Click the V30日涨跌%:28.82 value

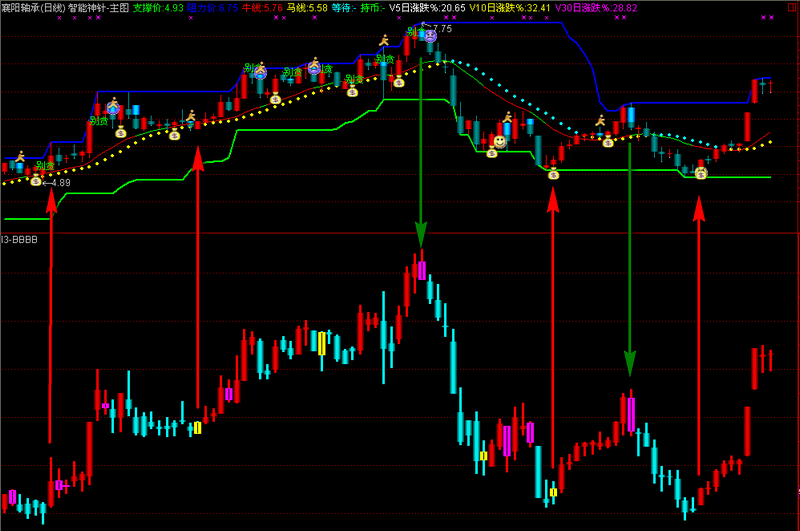click(596, 8)
